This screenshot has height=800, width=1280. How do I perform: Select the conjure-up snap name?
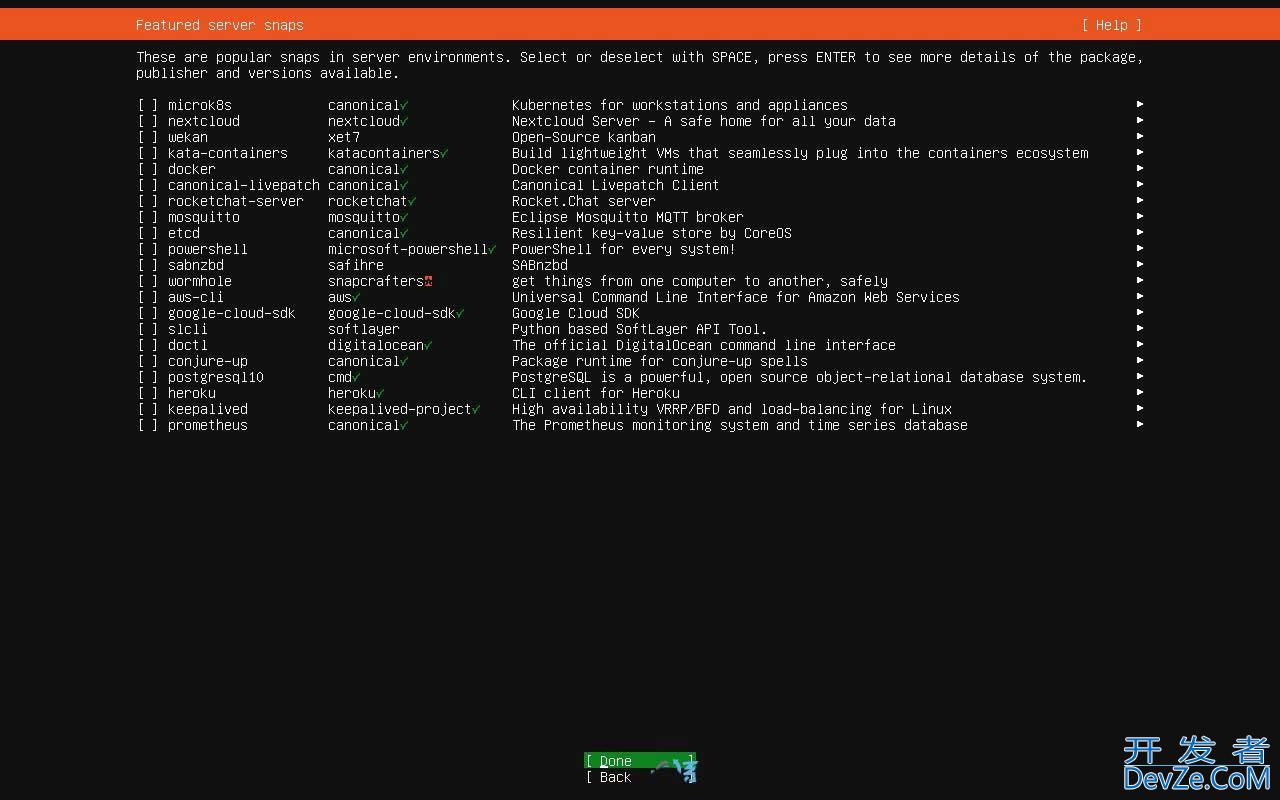(208, 361)
